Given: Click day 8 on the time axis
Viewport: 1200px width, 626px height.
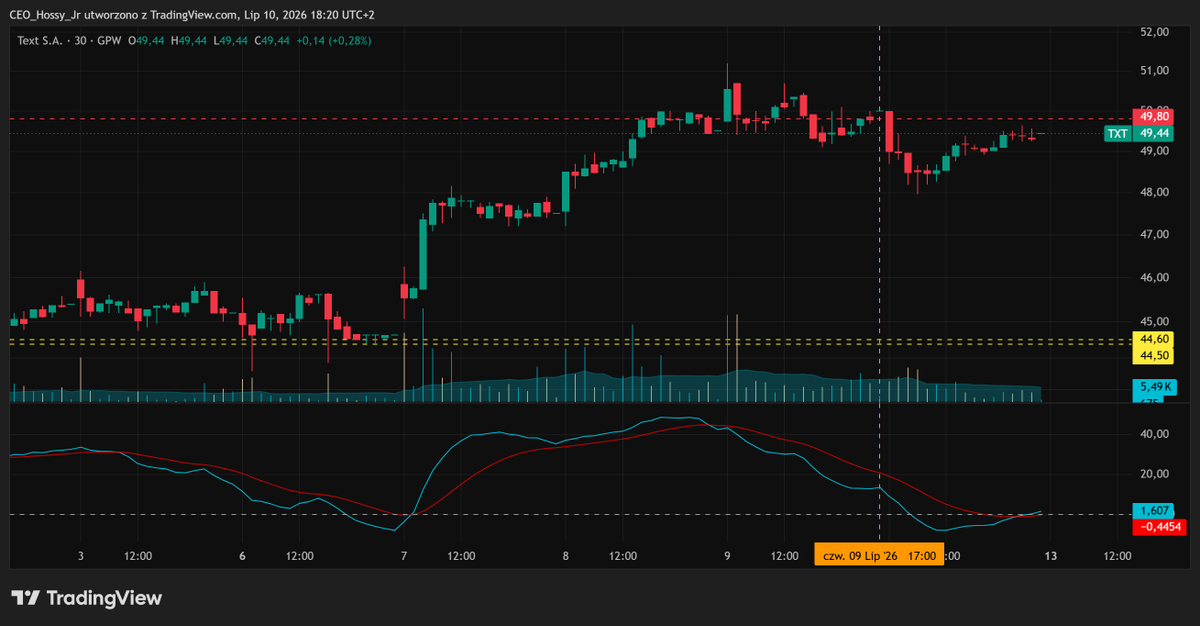Looking at the screenshot, I should (x=566, y=555).
